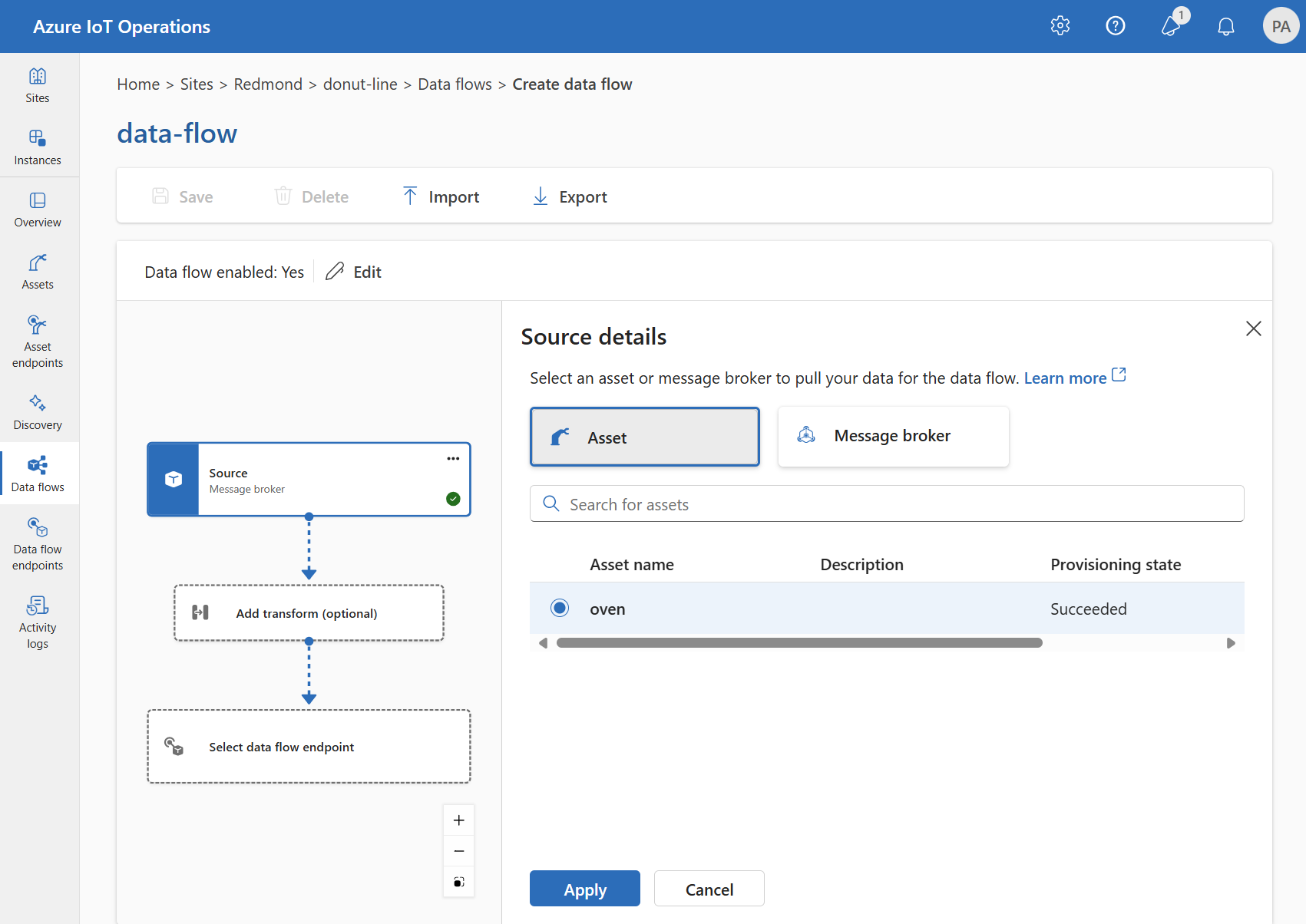
Task: Open Azure IoT Operations settings gear
Action: tap(1060, 25)
